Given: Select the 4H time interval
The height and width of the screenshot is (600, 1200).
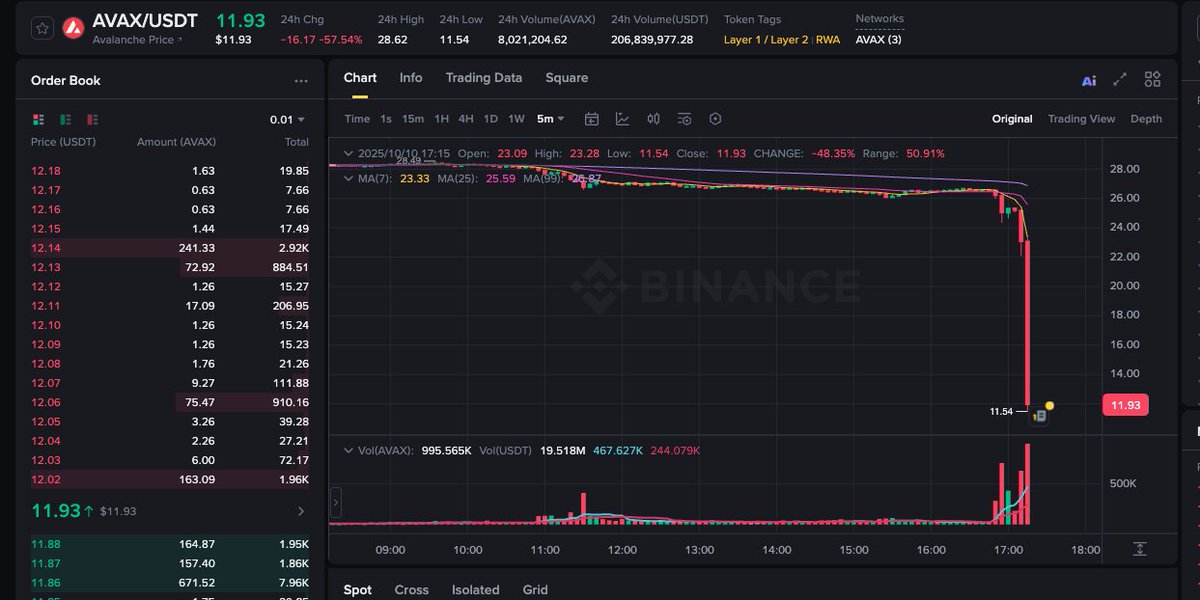Looking at the screenshot, I should 466,119.
